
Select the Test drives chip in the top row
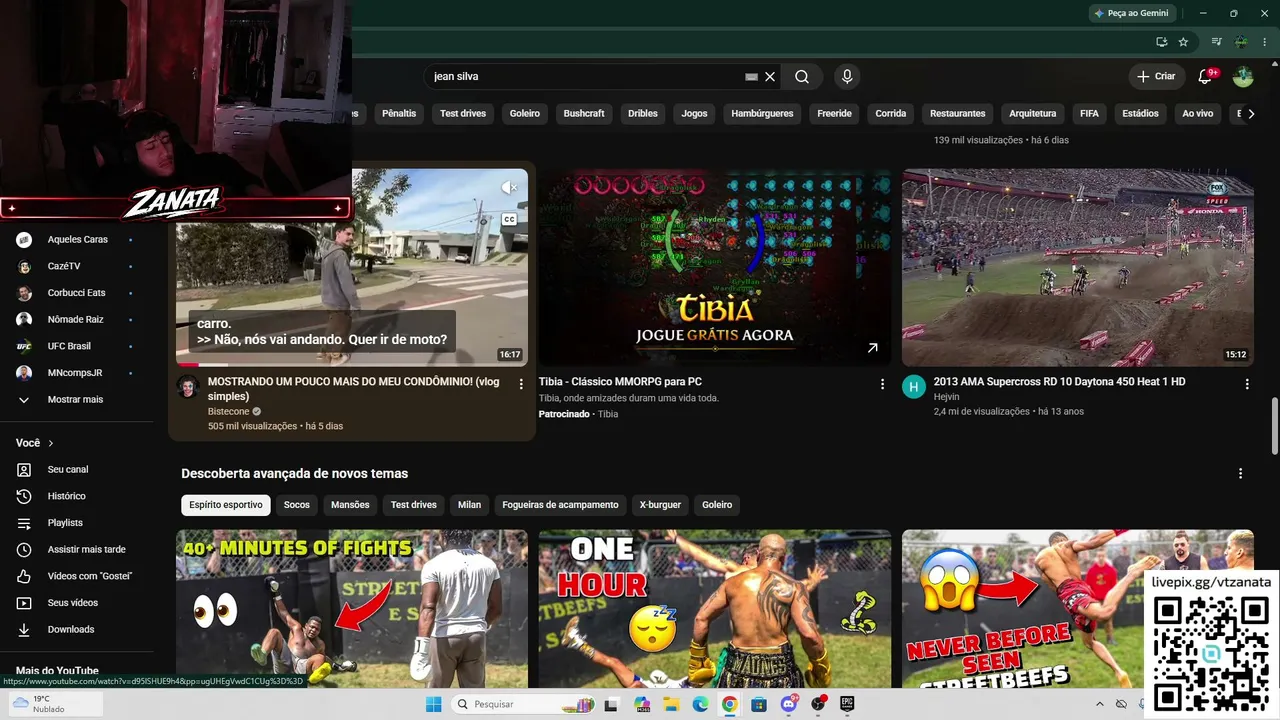pyautogui.click(x=463, y=114)
